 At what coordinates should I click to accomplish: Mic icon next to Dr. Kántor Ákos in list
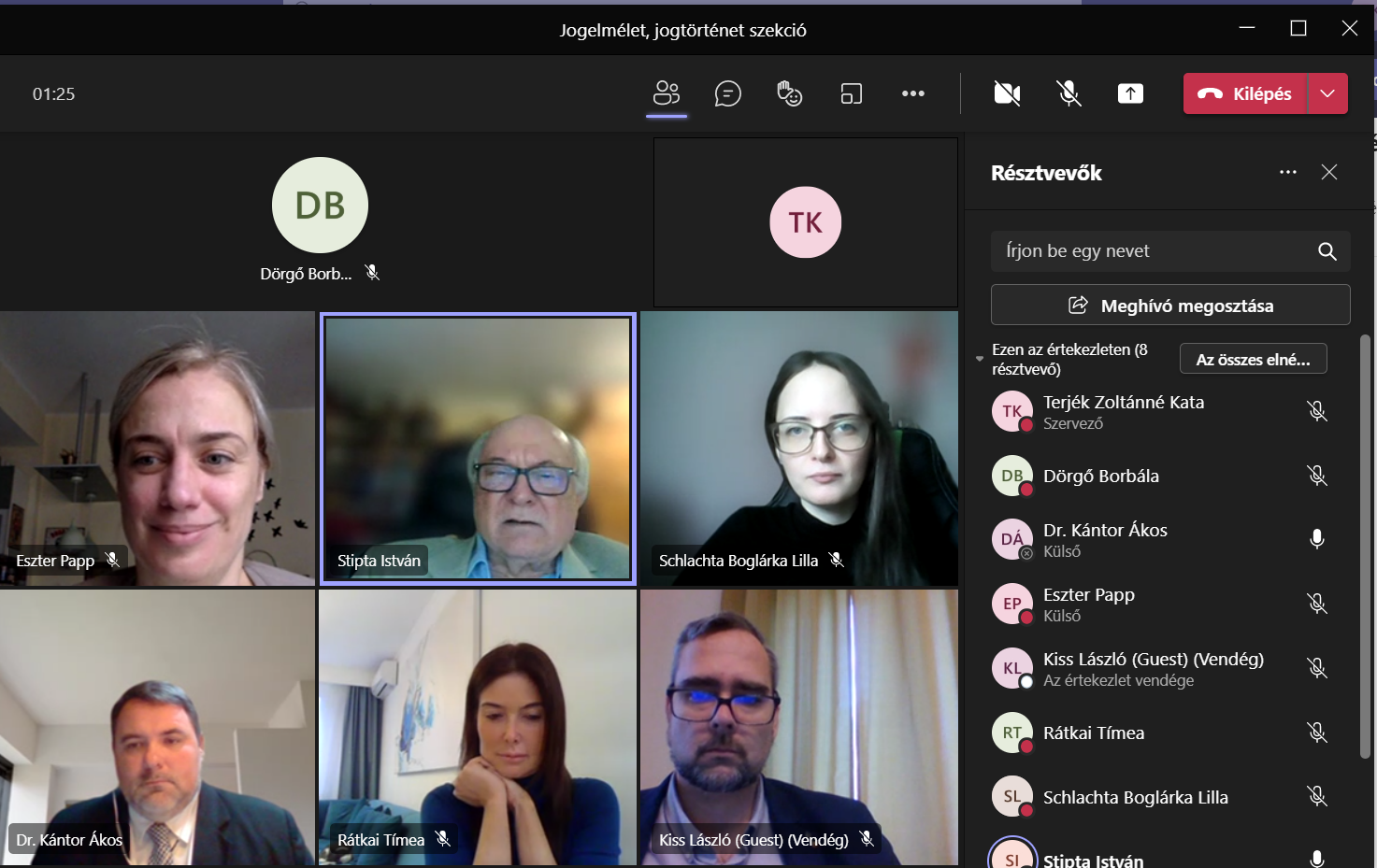[x=1317, y=539]
